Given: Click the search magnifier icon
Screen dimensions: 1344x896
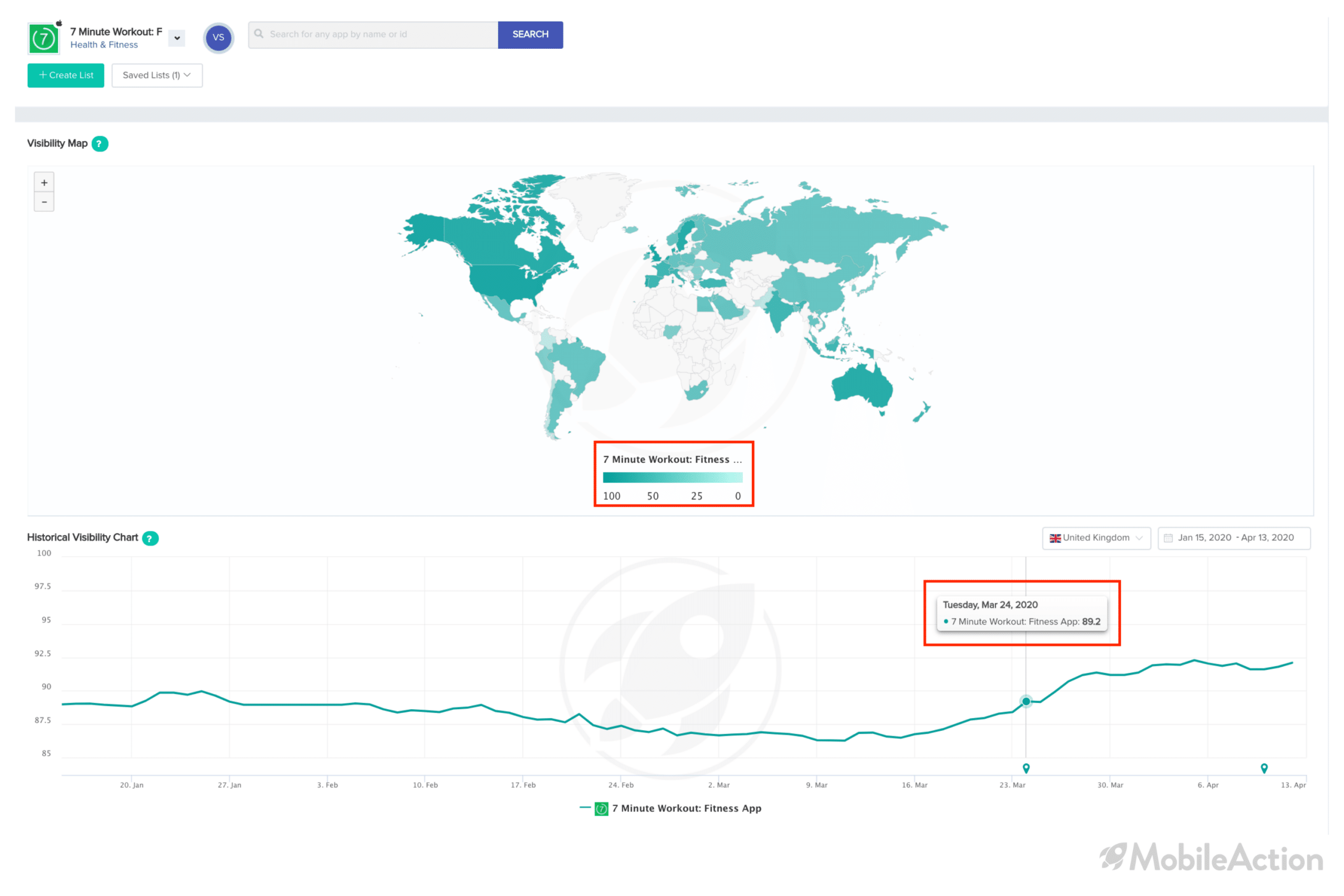Looking at the screenshot, I should (259, 34).
